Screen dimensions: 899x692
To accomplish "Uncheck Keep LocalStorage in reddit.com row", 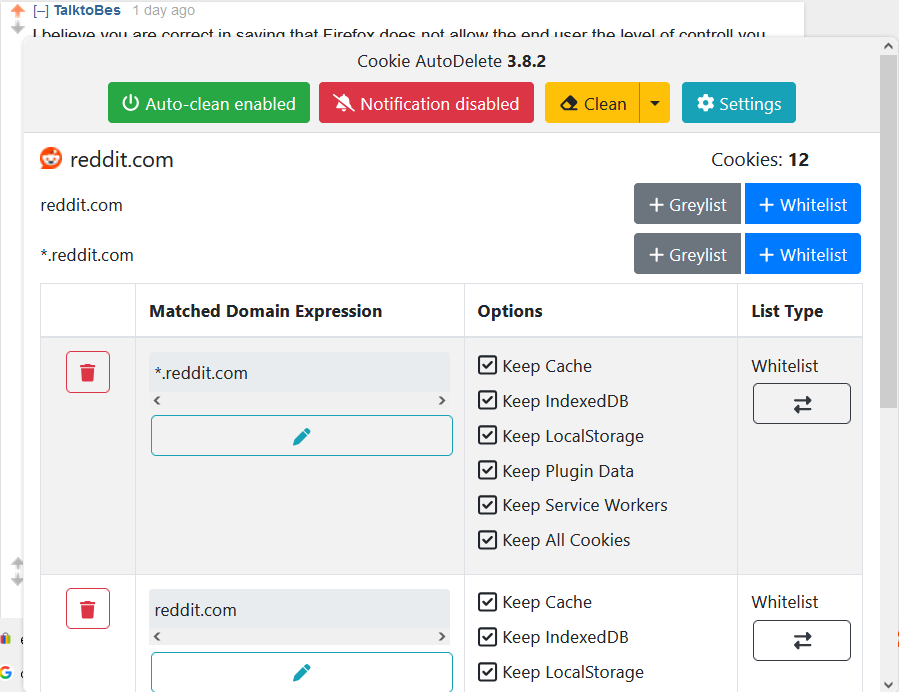I will 487,671.
